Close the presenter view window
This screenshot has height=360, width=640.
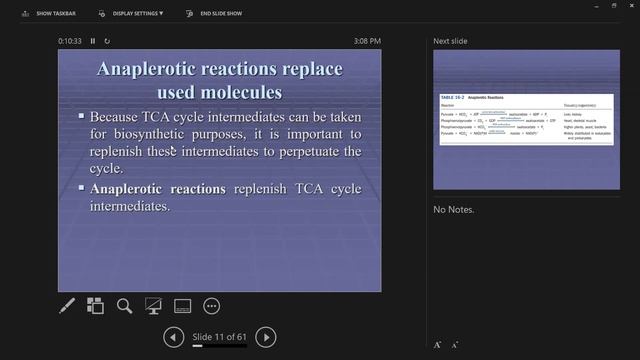(631, 6)
